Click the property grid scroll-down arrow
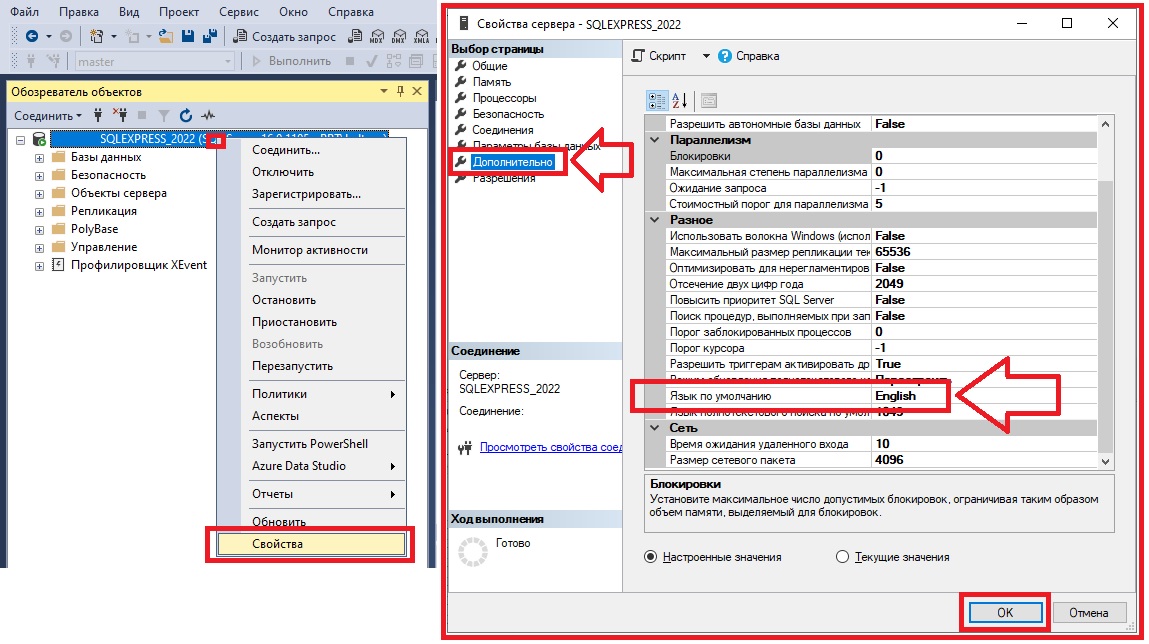 [1105, 461]
